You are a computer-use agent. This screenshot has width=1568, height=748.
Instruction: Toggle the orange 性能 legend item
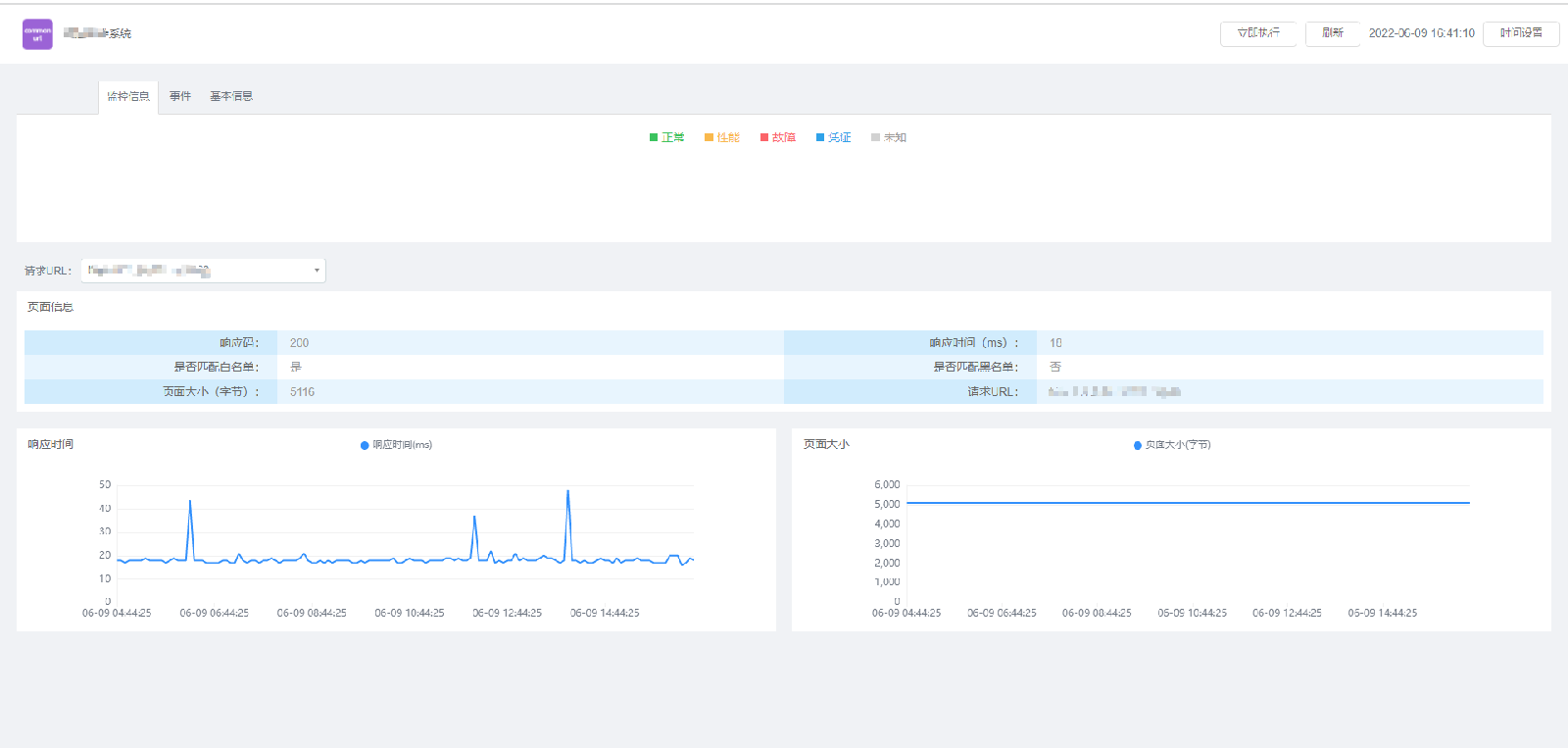(x=722, y=137)
